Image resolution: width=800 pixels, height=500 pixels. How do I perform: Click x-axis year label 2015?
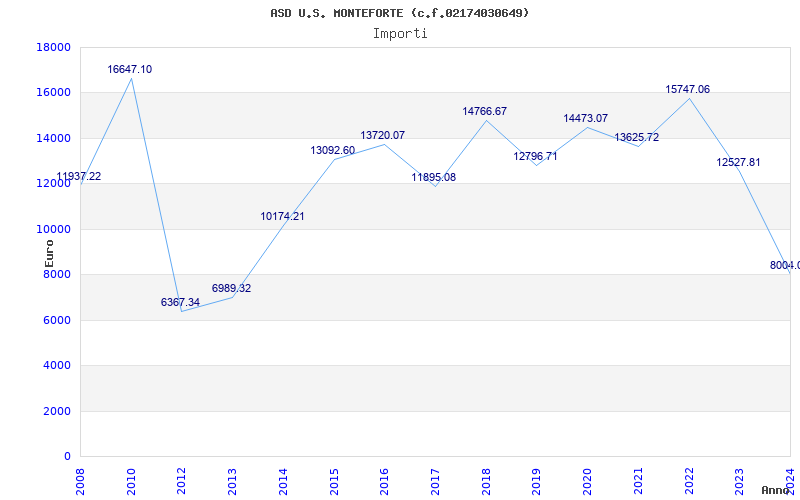pos(334,482)
